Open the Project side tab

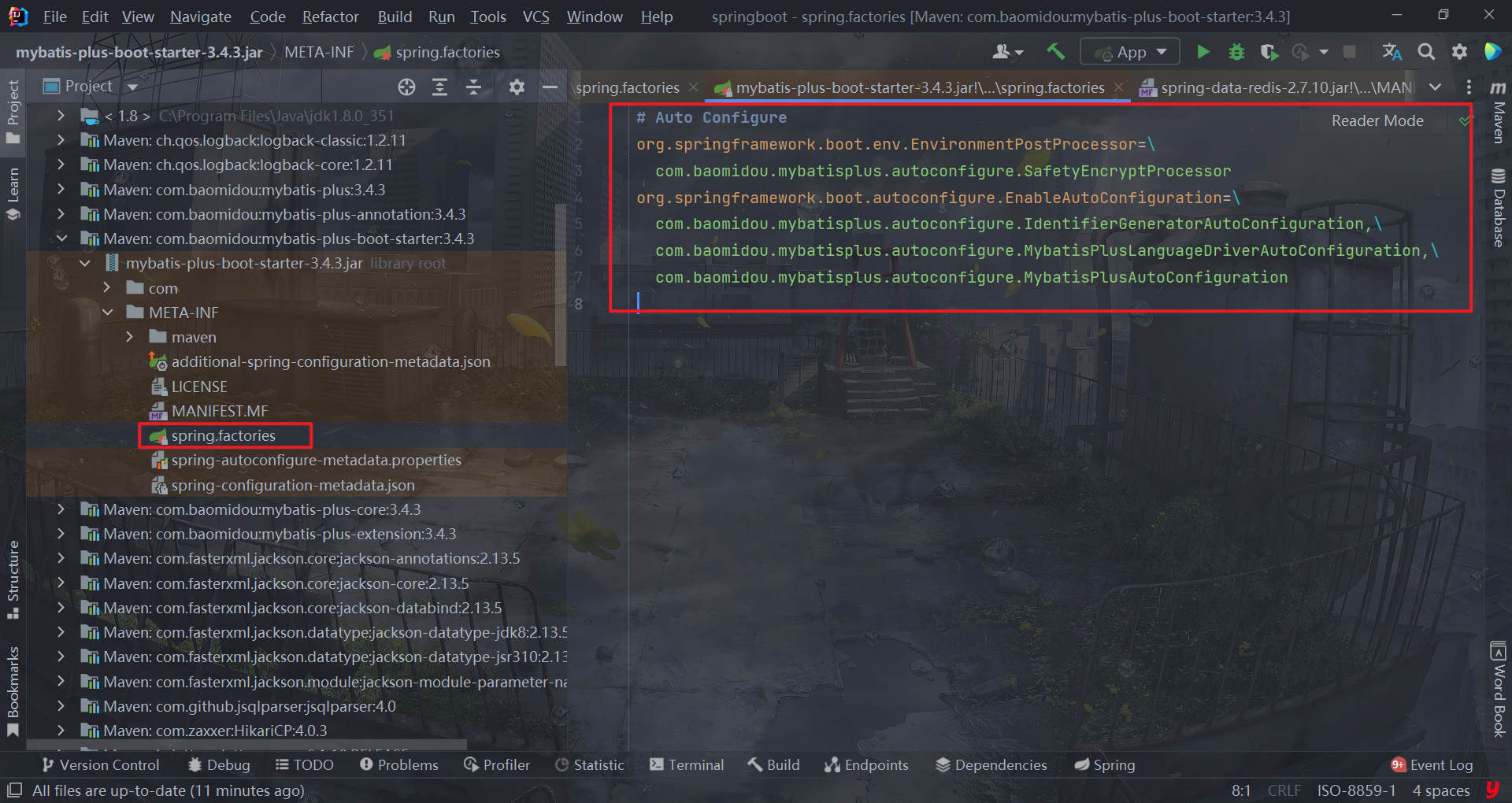(13, 111)
